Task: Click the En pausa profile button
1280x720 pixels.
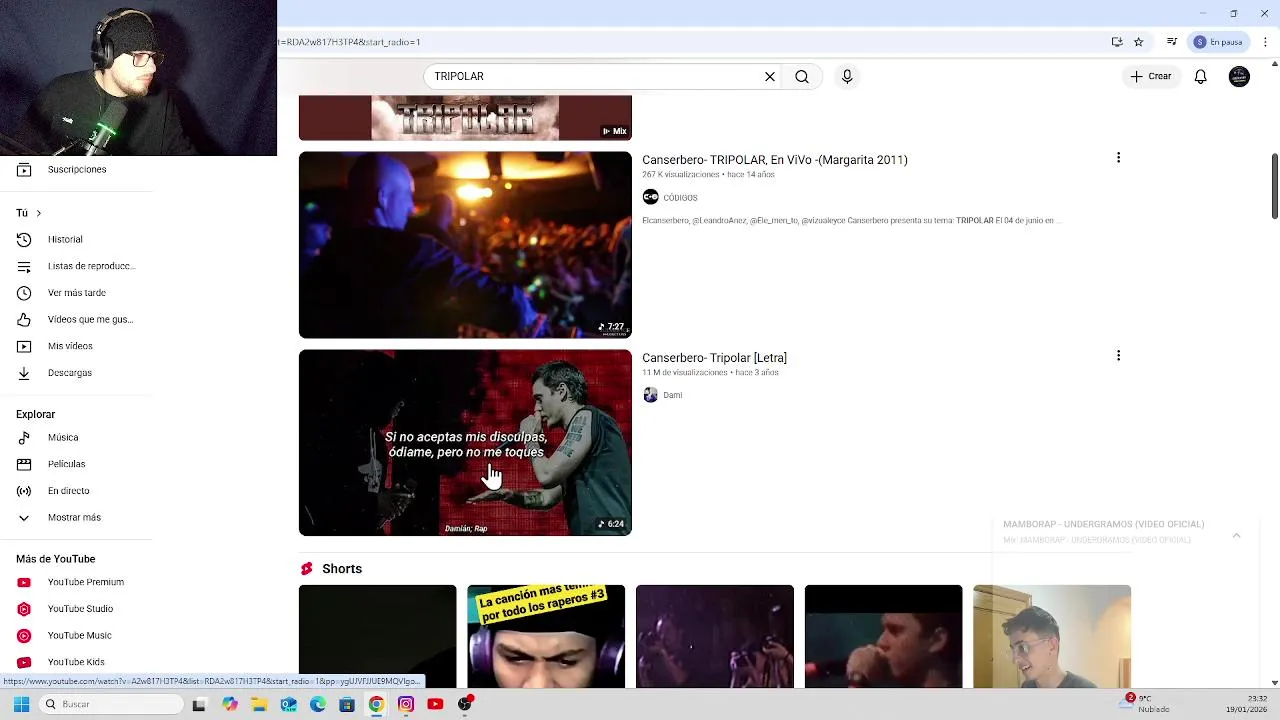Action: (1218, 42)
